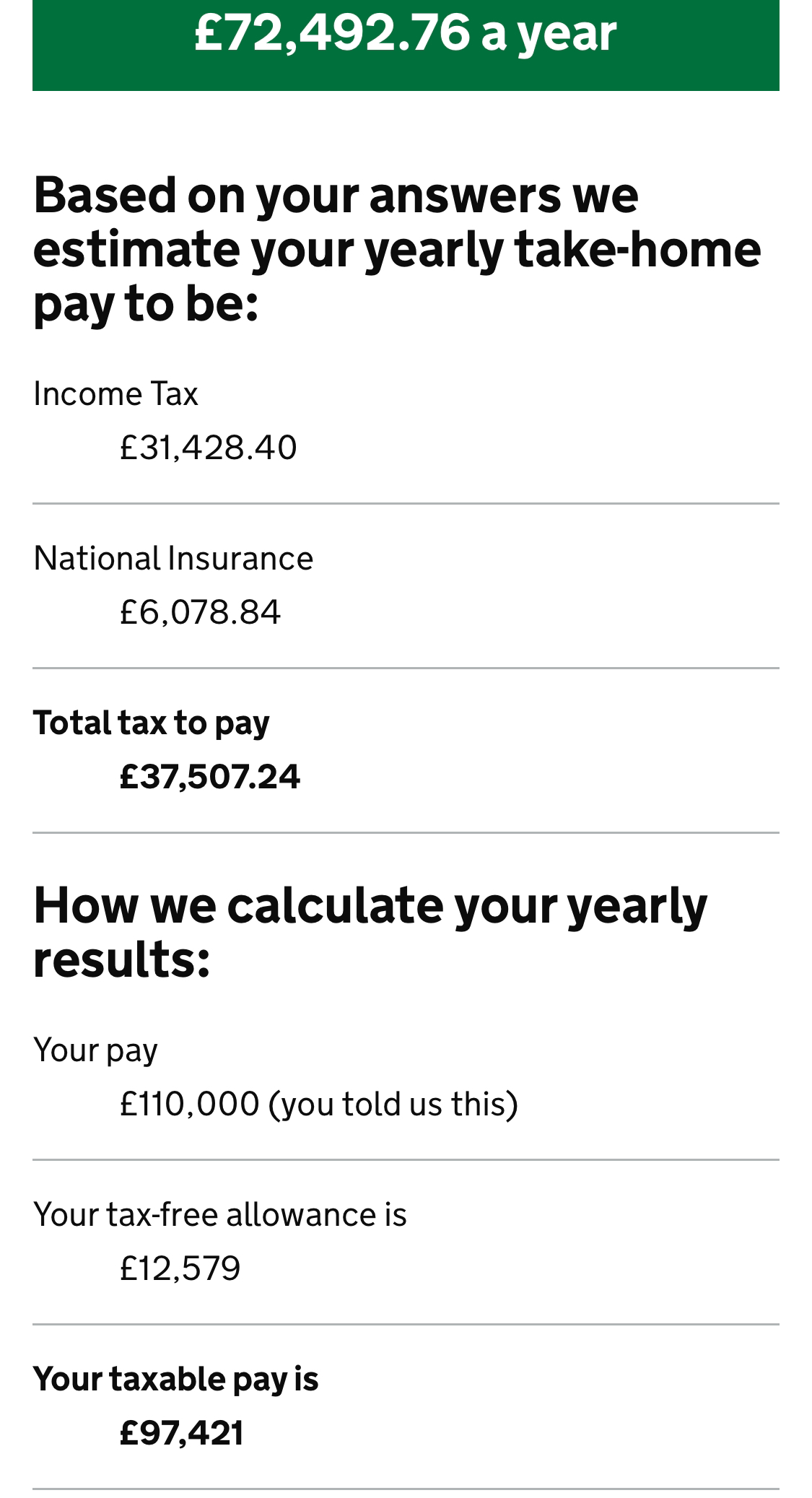
Task: Click the '(you told us this)' note
Action: [393, 1105]
